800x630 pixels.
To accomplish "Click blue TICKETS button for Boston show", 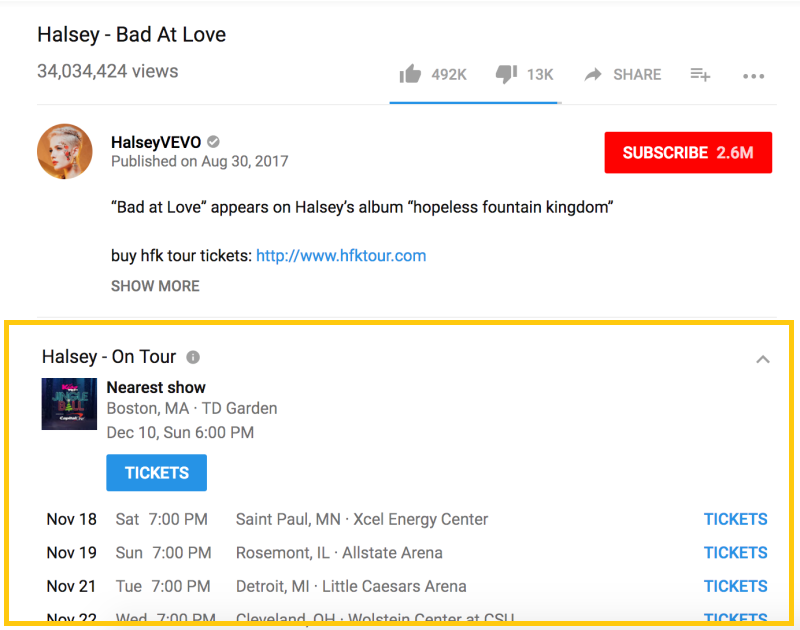I will 157,473.
